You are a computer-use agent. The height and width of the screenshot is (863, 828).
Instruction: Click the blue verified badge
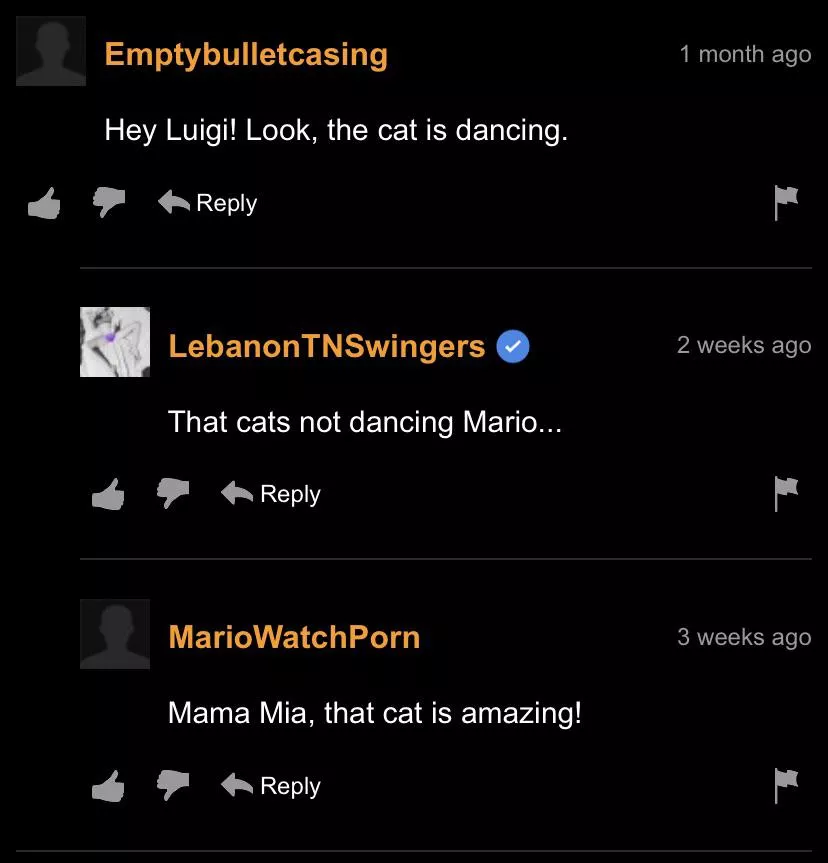[x=513, y=346]
